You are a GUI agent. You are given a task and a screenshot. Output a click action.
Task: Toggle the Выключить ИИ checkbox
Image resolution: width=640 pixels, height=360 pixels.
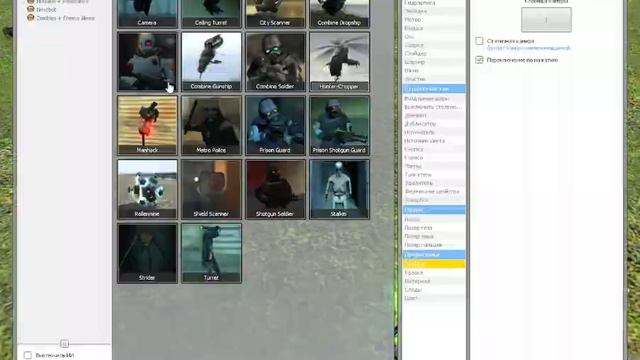pyautogui.click(x=27, y=355)
